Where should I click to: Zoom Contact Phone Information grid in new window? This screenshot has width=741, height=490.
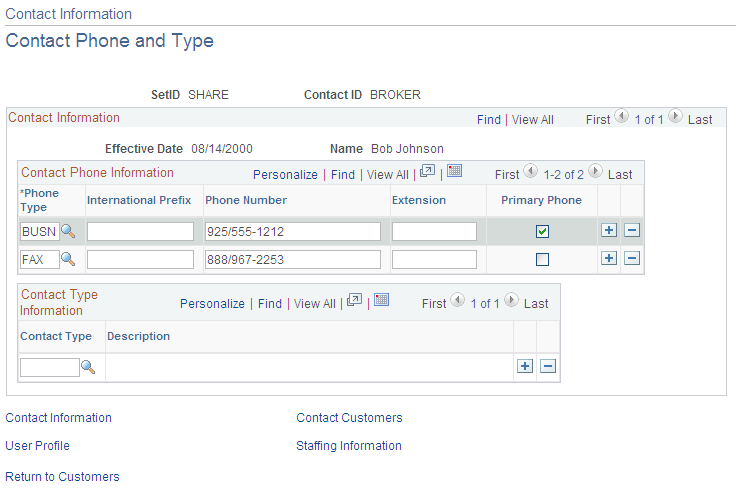coord(427,171)
